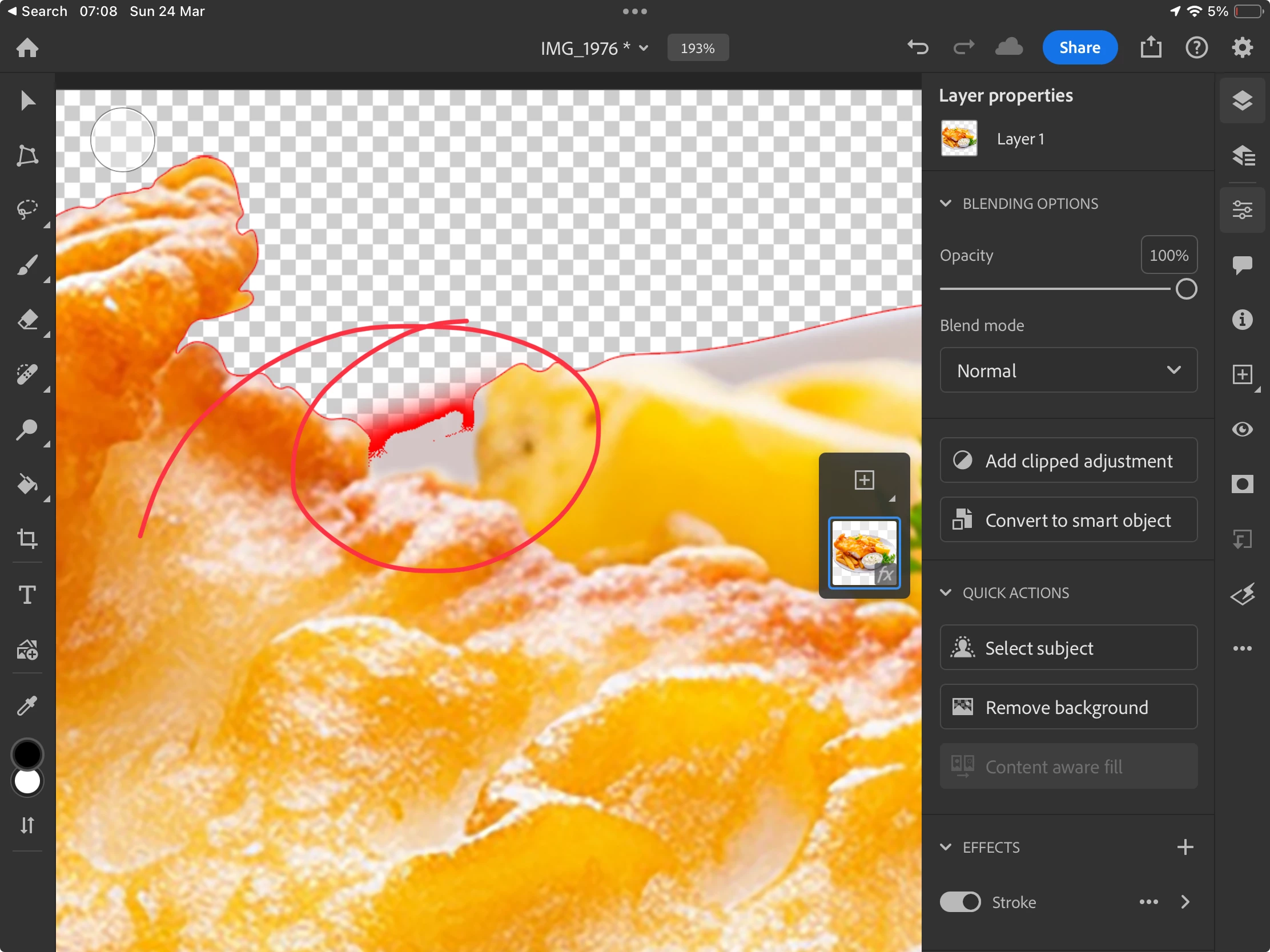This screenshot has width=1270, height=952.
Task: Select the Lasso tool
Action: pos(27,209)
